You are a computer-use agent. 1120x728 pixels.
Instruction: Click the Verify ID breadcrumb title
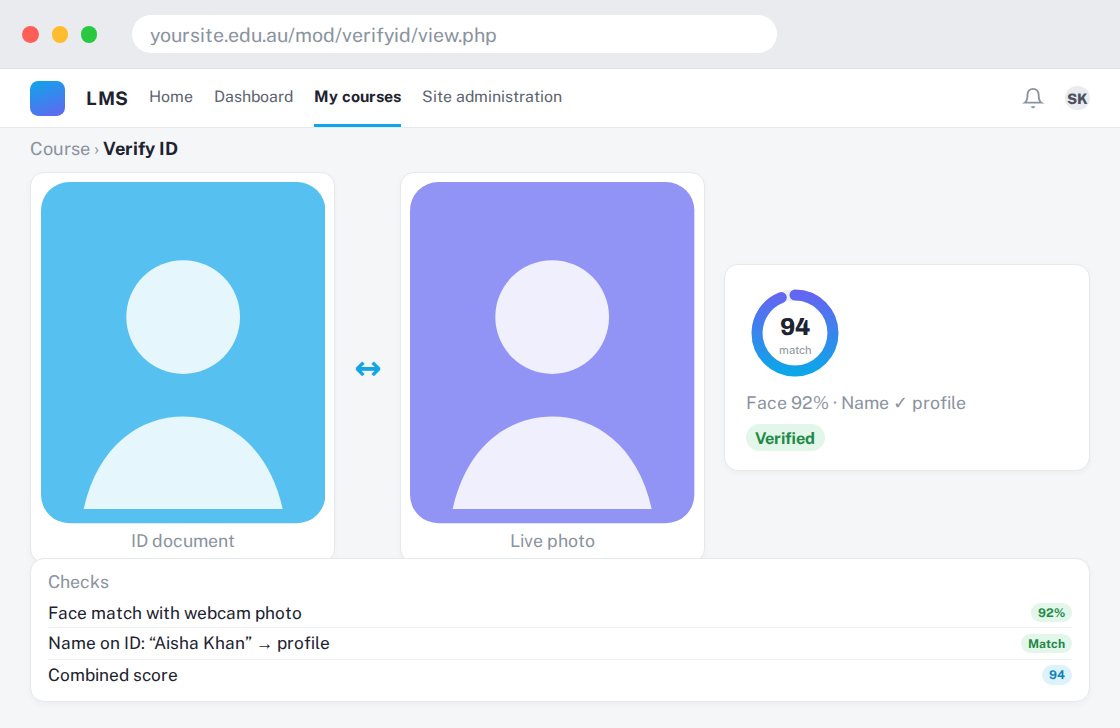tap(140, 149)
